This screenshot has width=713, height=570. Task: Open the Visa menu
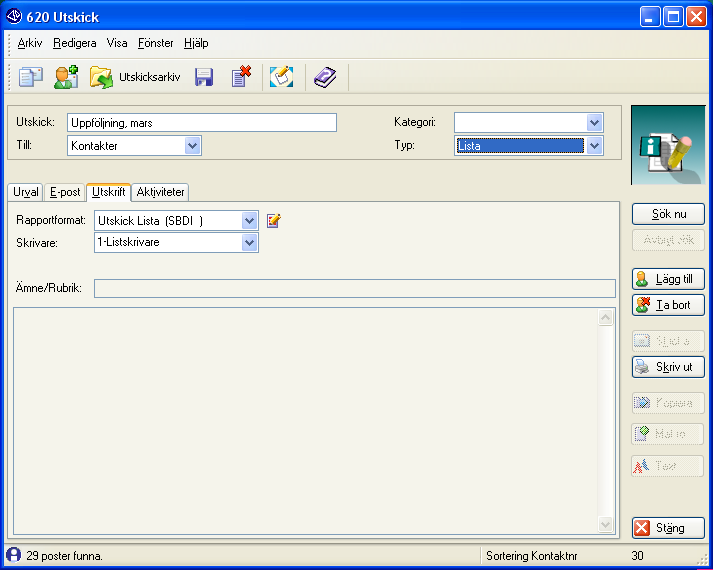(117, 43)
